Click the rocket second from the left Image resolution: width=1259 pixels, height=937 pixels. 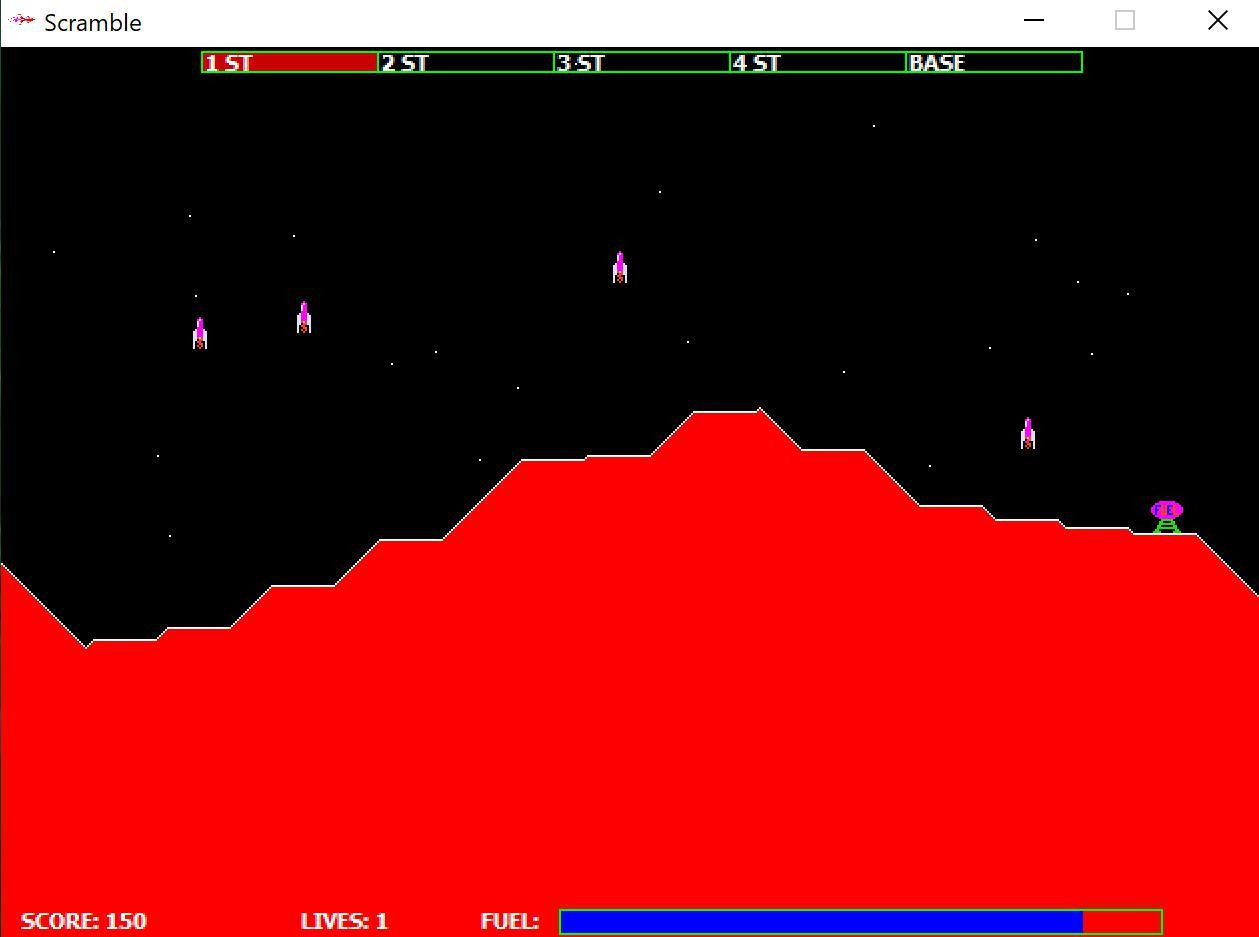coord(304,317)
